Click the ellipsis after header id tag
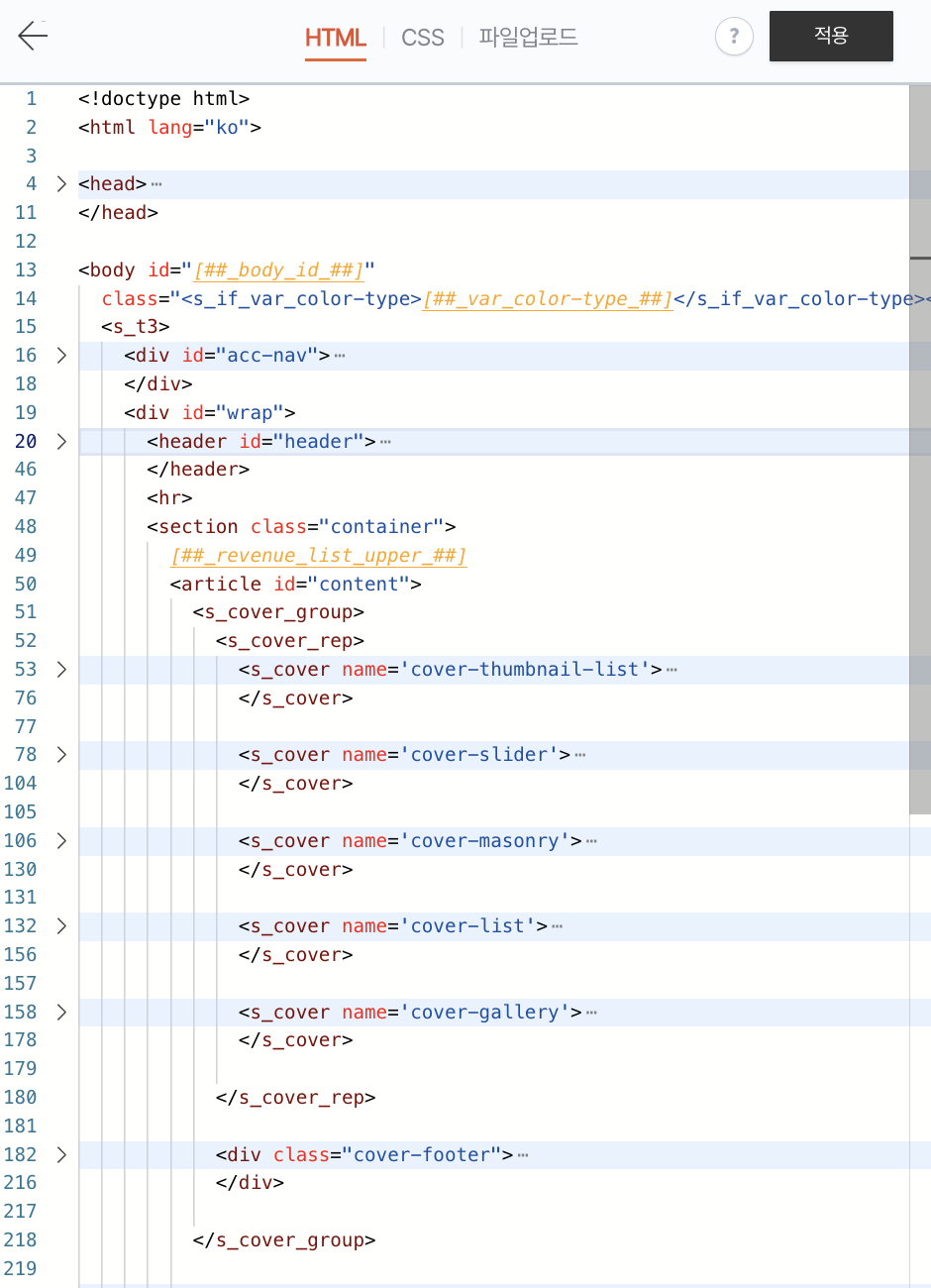Screen dimensions: 931x1288 (385, 442)
